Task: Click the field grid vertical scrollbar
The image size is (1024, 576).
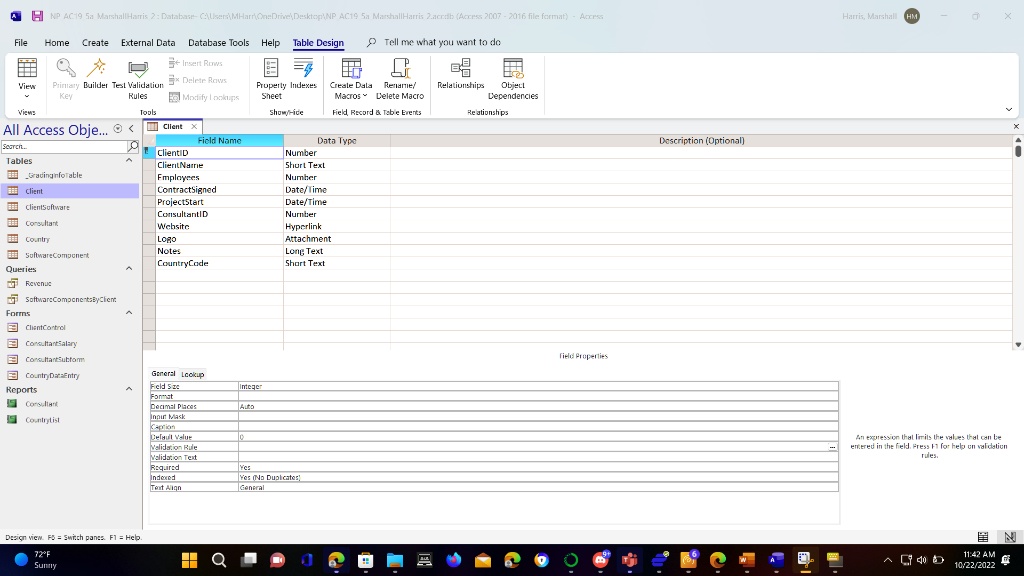Action: click(1018, 240)
